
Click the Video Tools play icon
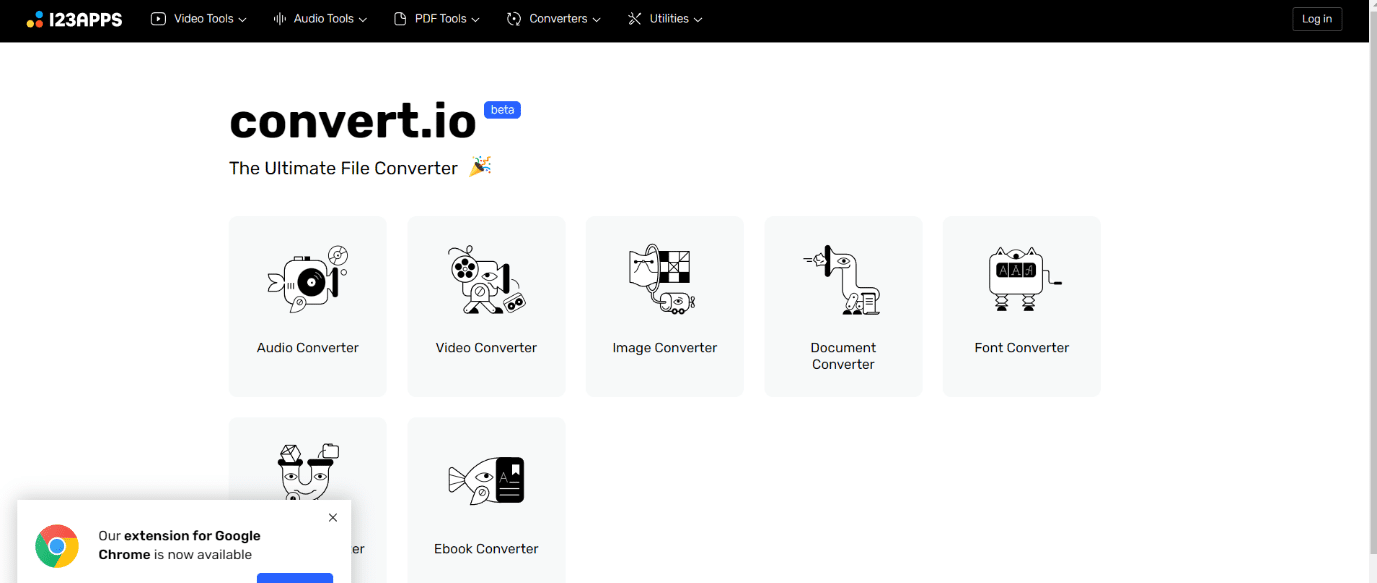pos(158,19)
